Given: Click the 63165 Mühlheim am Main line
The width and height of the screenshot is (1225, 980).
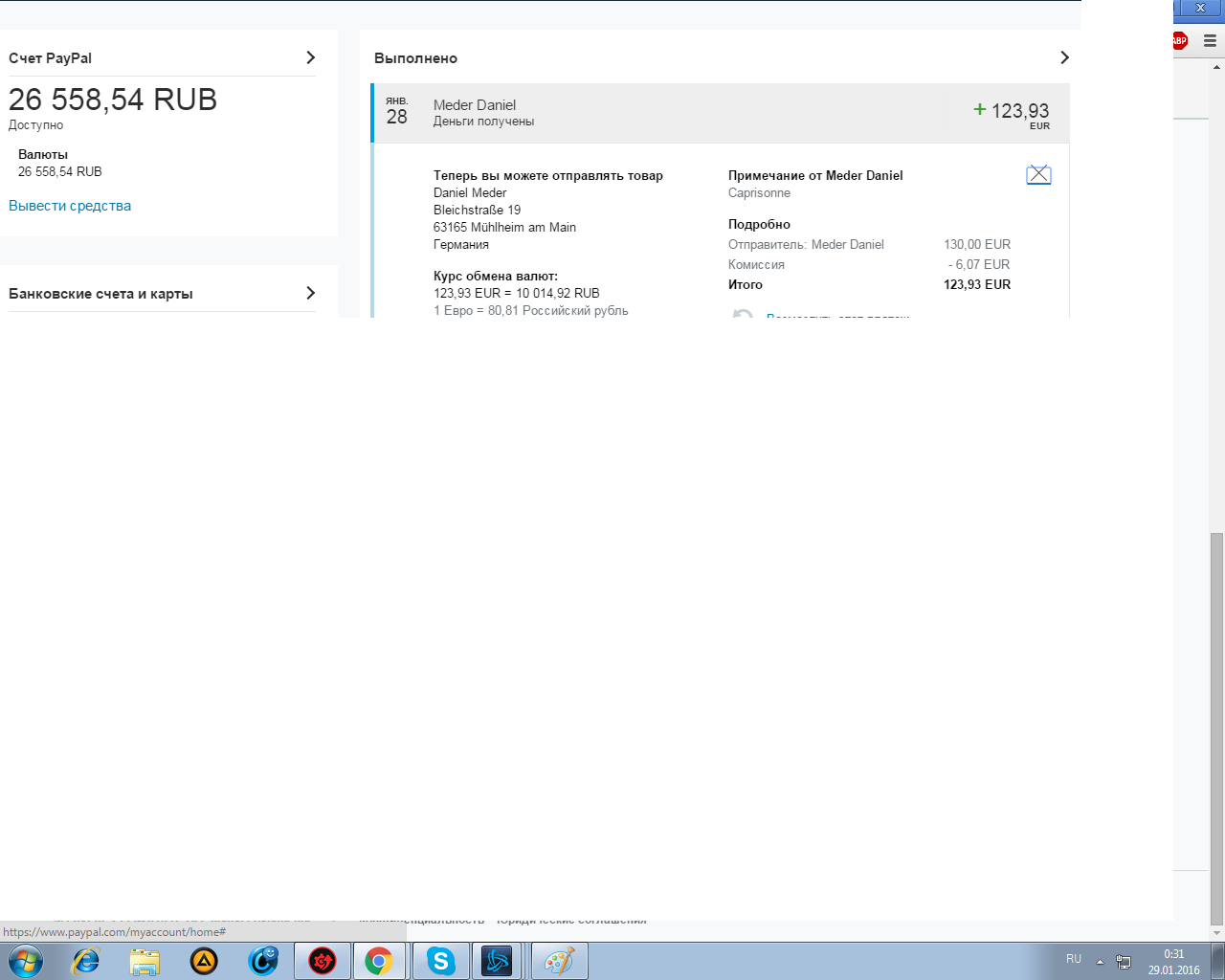Looking at the screenshot, I should point(504,227).
